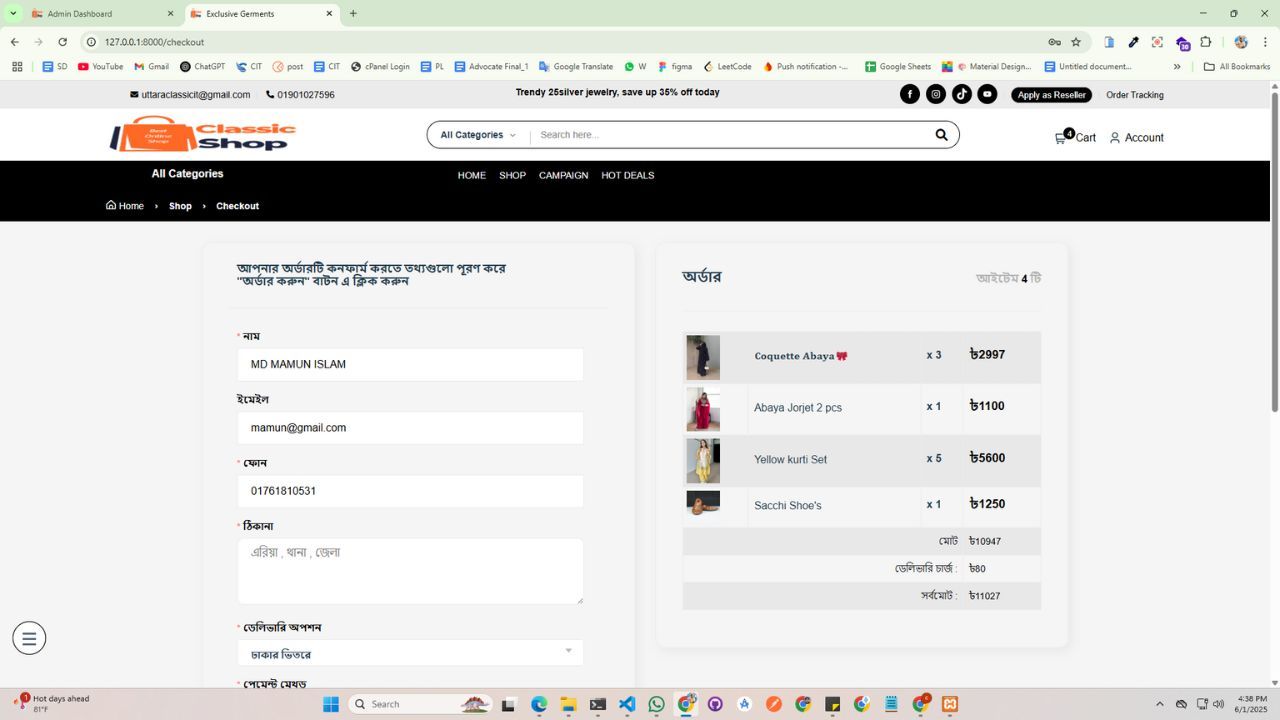The width and height of the screenshot is (1280, 720).
Task: Select the Exclusive Germents tab
Action: tap(262, 14)
